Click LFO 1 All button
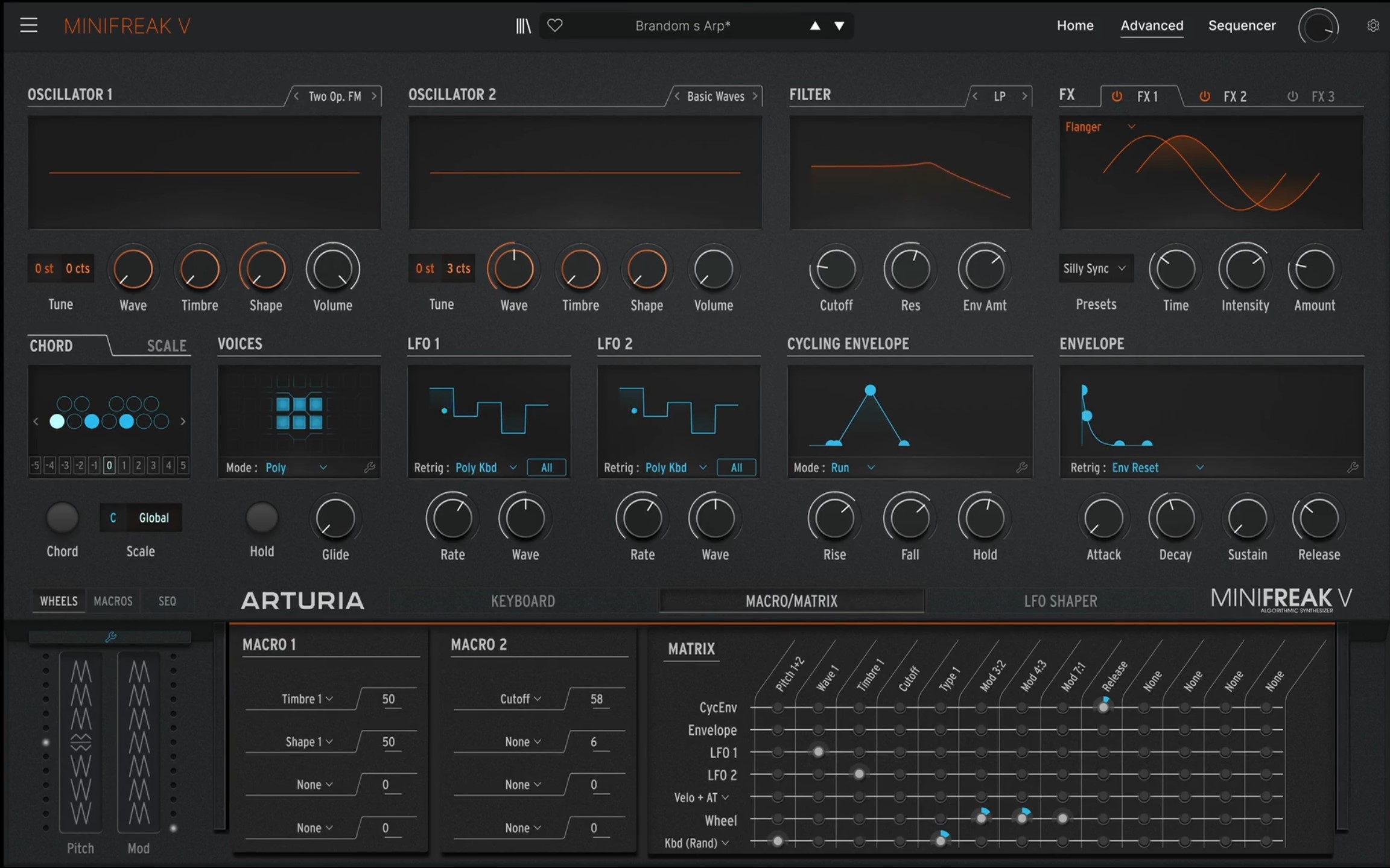Screen dimensions: 1390x868 pyautogui.click(x=547, y=467)
